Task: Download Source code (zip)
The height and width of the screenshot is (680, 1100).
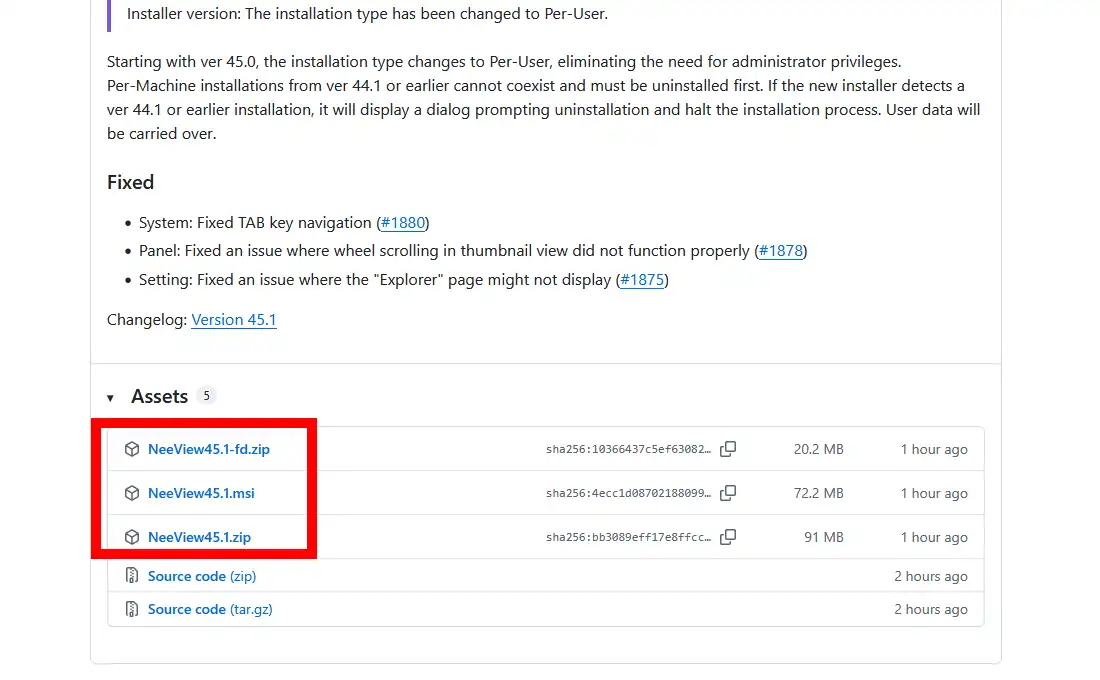Action: tap(202, 576)
